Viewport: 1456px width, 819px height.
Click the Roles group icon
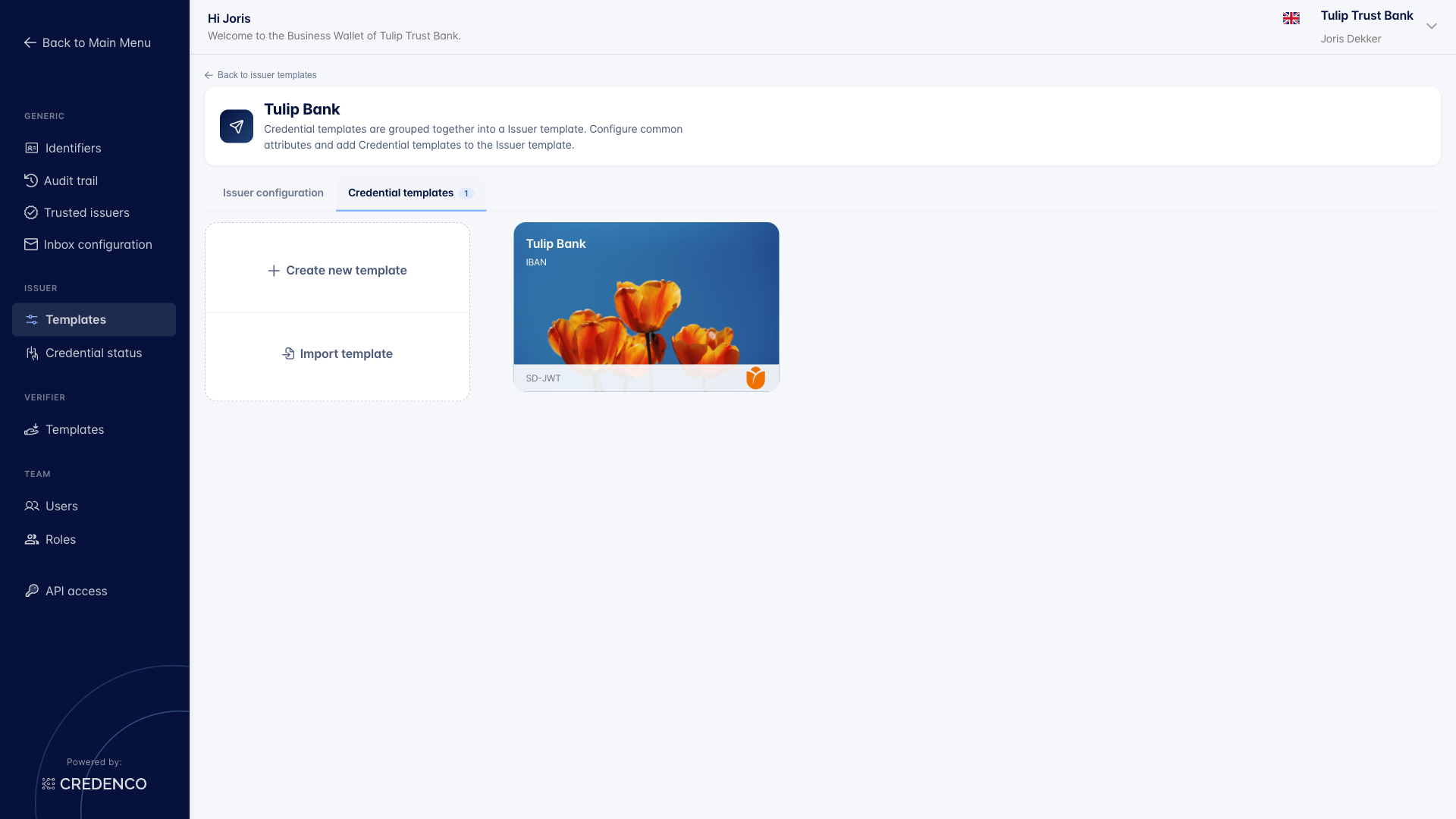click(32, 539)
